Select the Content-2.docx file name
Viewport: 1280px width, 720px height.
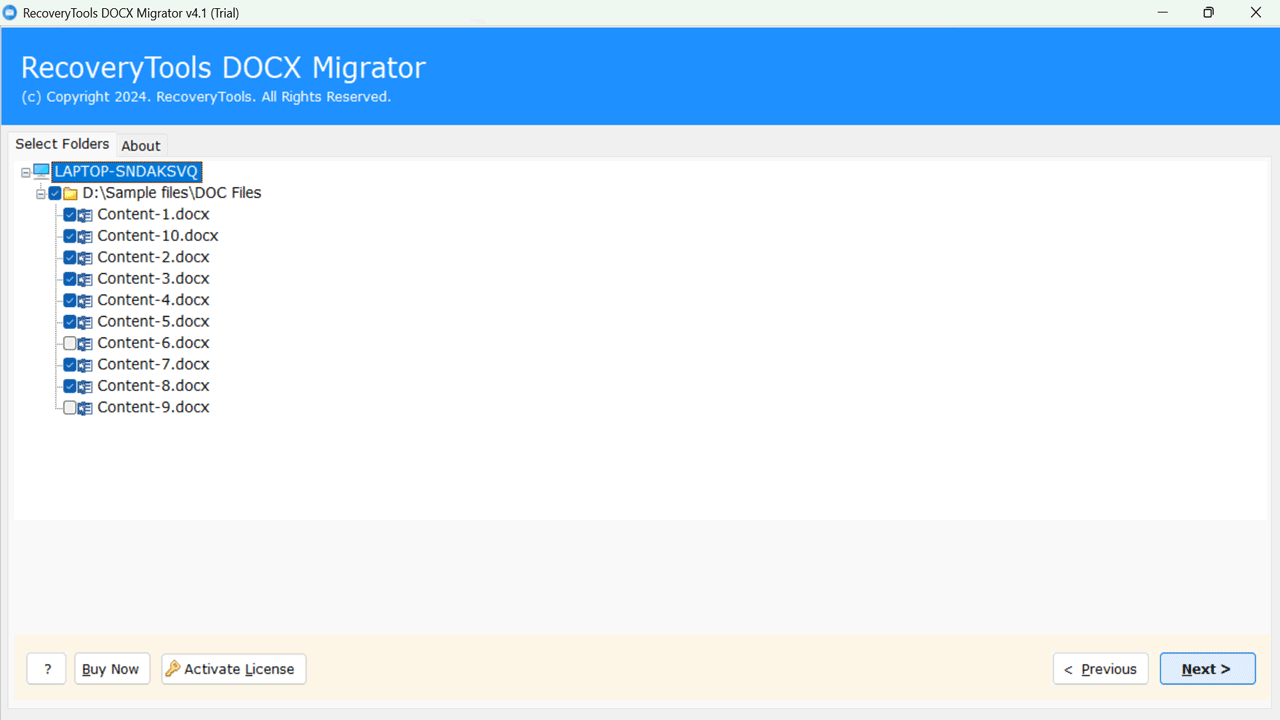coord(153,258)
